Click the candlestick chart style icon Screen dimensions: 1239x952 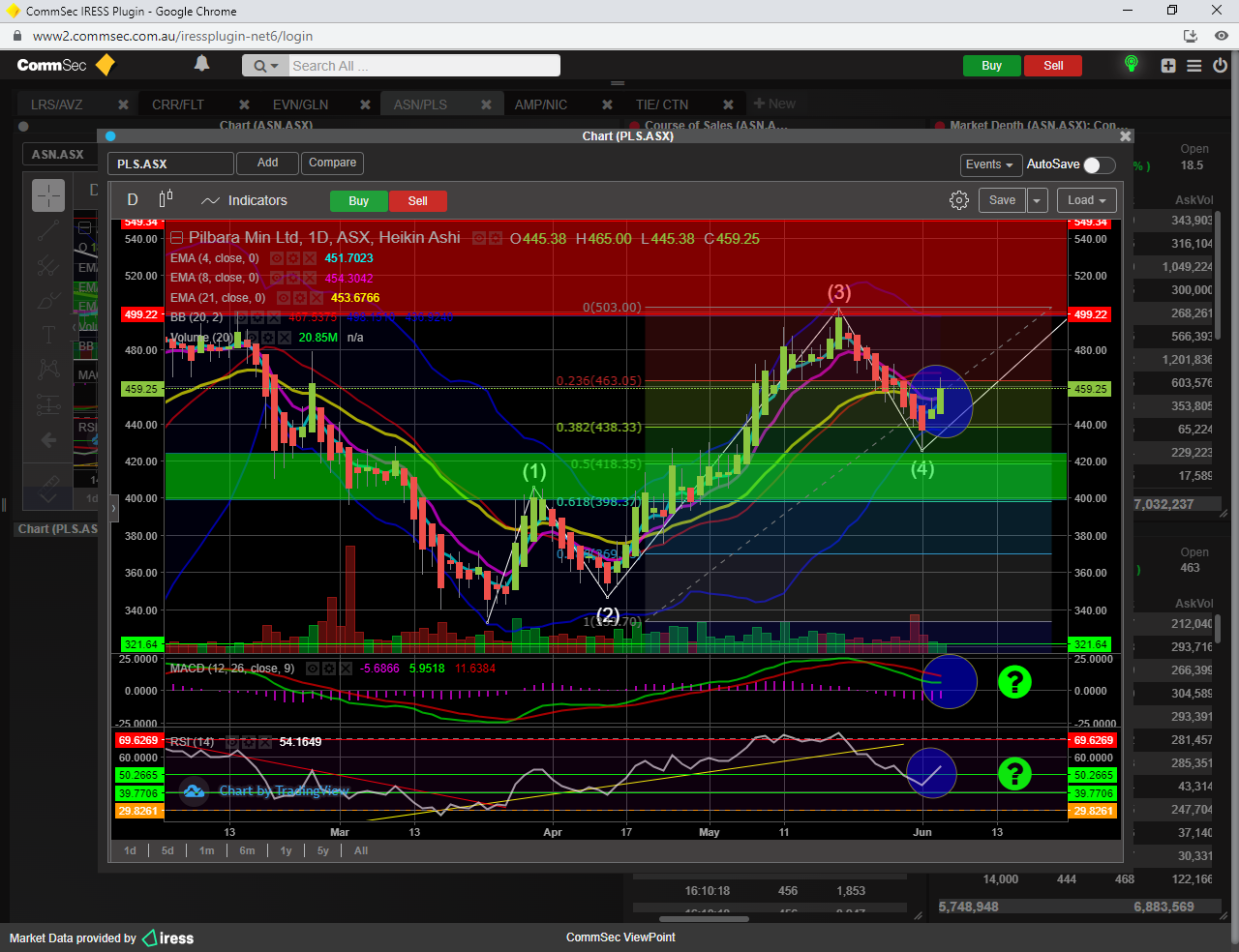pyautogui.click(x=166, y=199)
